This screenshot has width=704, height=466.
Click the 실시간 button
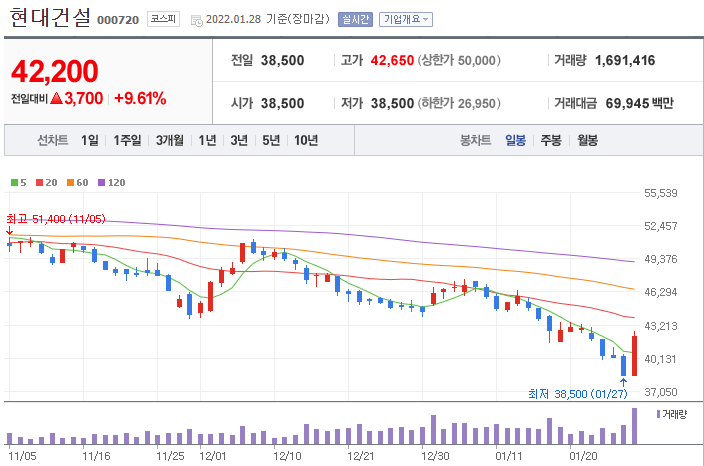(x=355, y=19)
